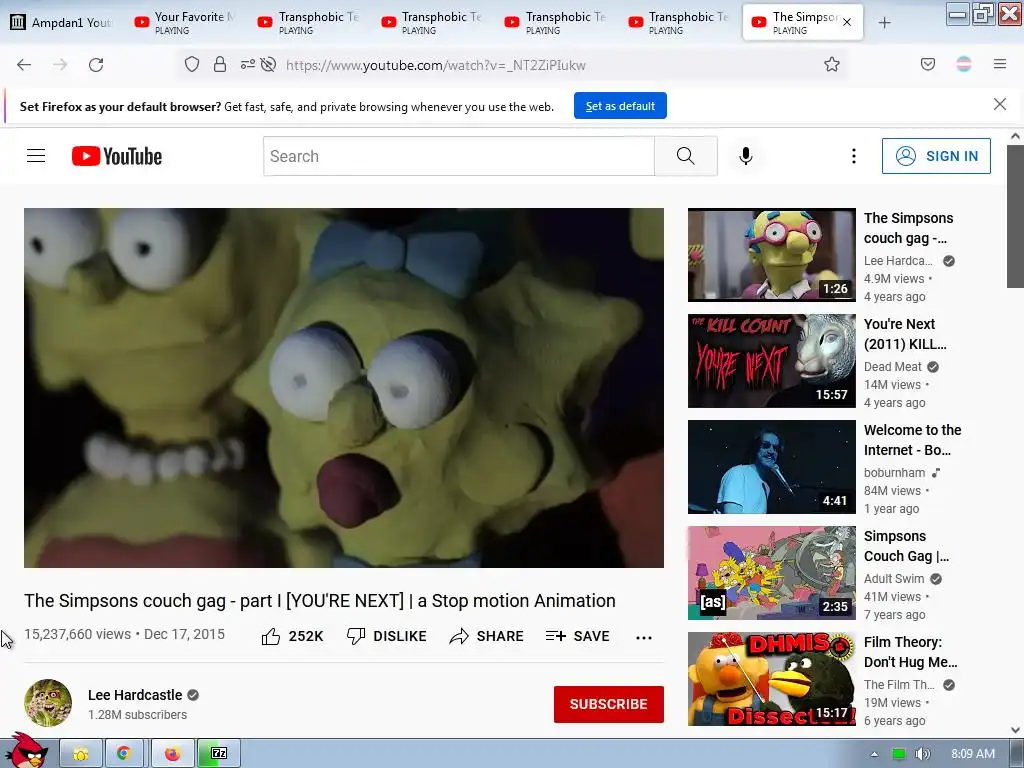Switch to the Ampdan1 tab
The width and height of the screenshot is (1024, 768).
tap(62, 23)
